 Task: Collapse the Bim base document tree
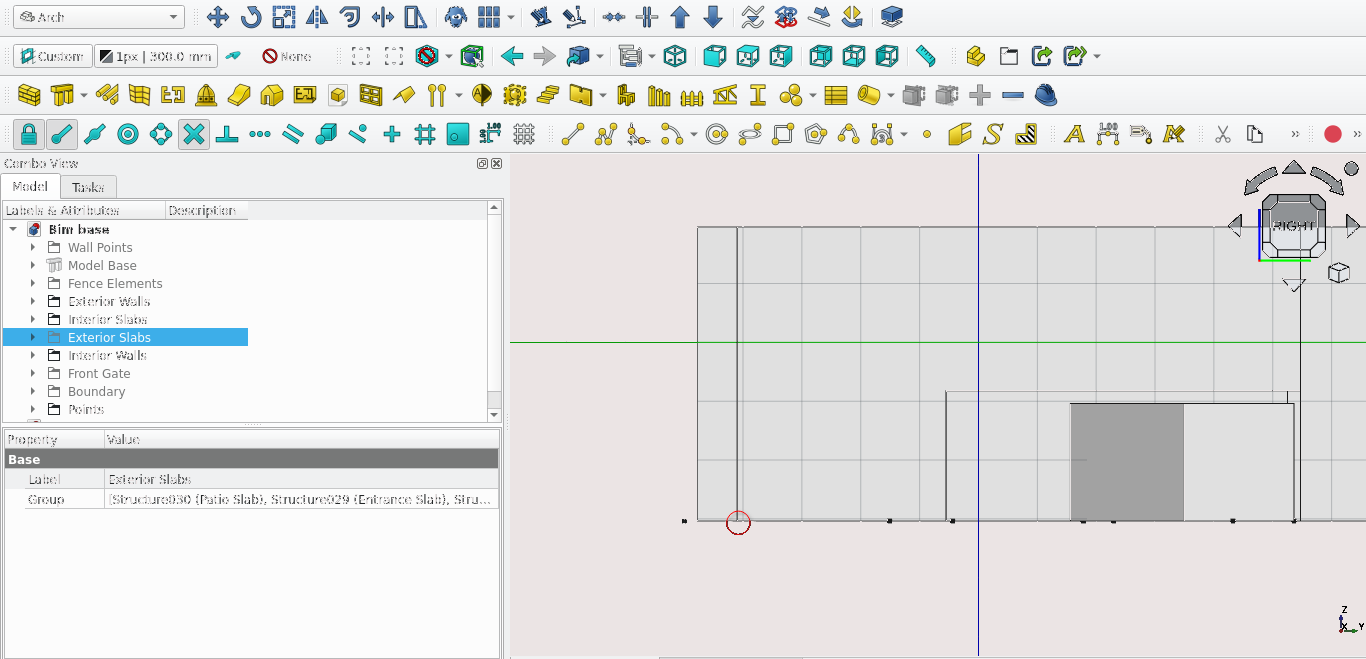click(13, 230)
